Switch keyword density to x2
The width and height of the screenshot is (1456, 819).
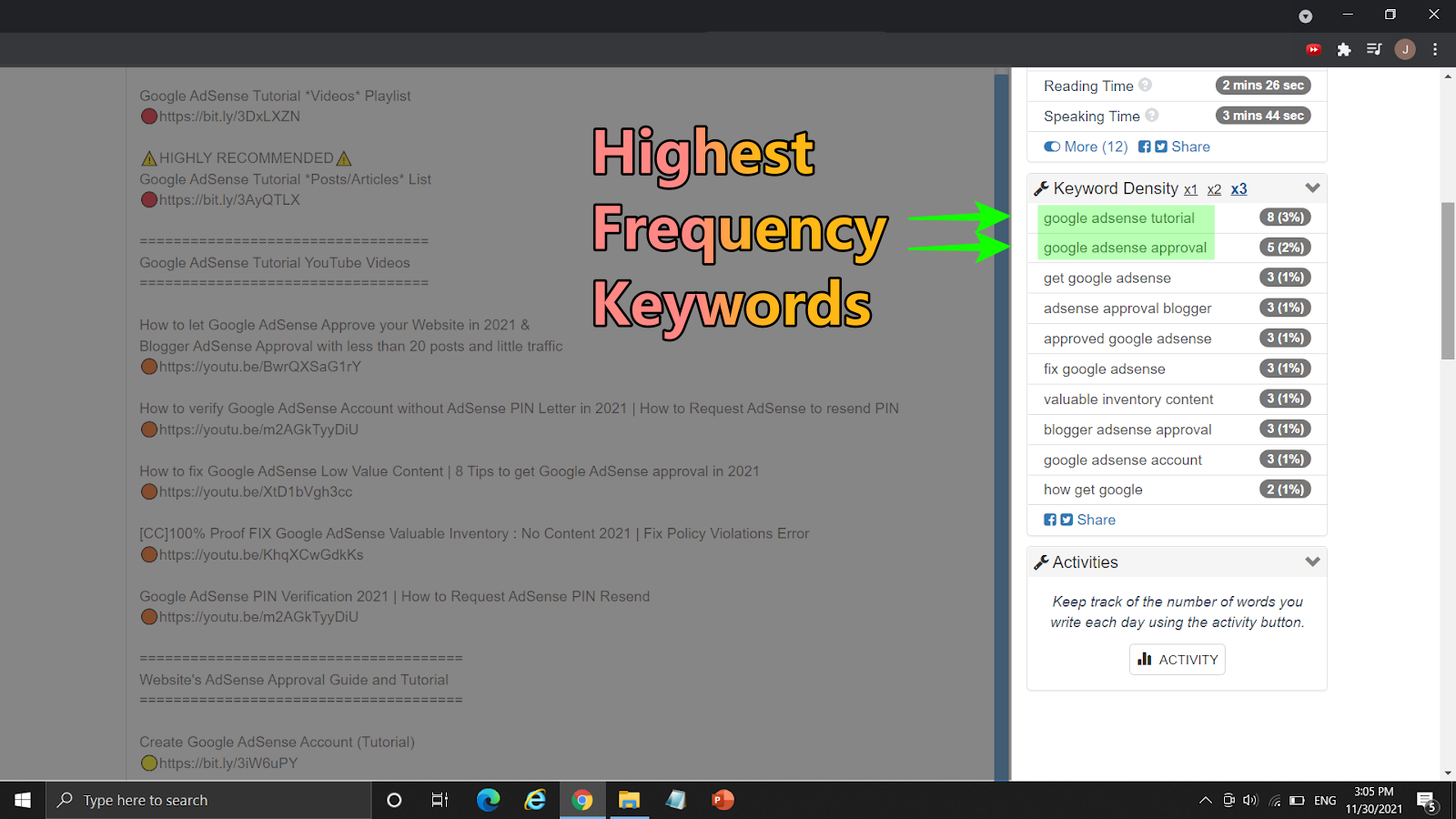(1214, 189)
